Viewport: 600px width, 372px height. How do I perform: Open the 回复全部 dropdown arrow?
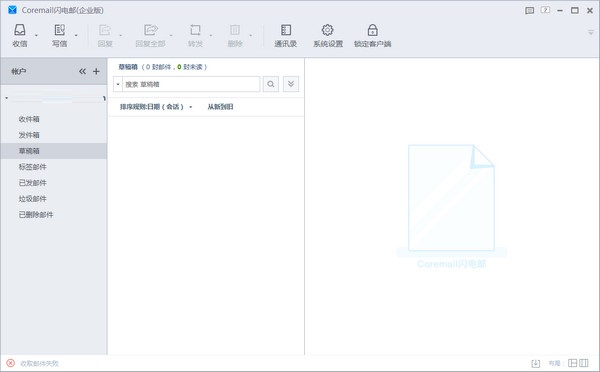pyautogui.click(x=171, y=36)
